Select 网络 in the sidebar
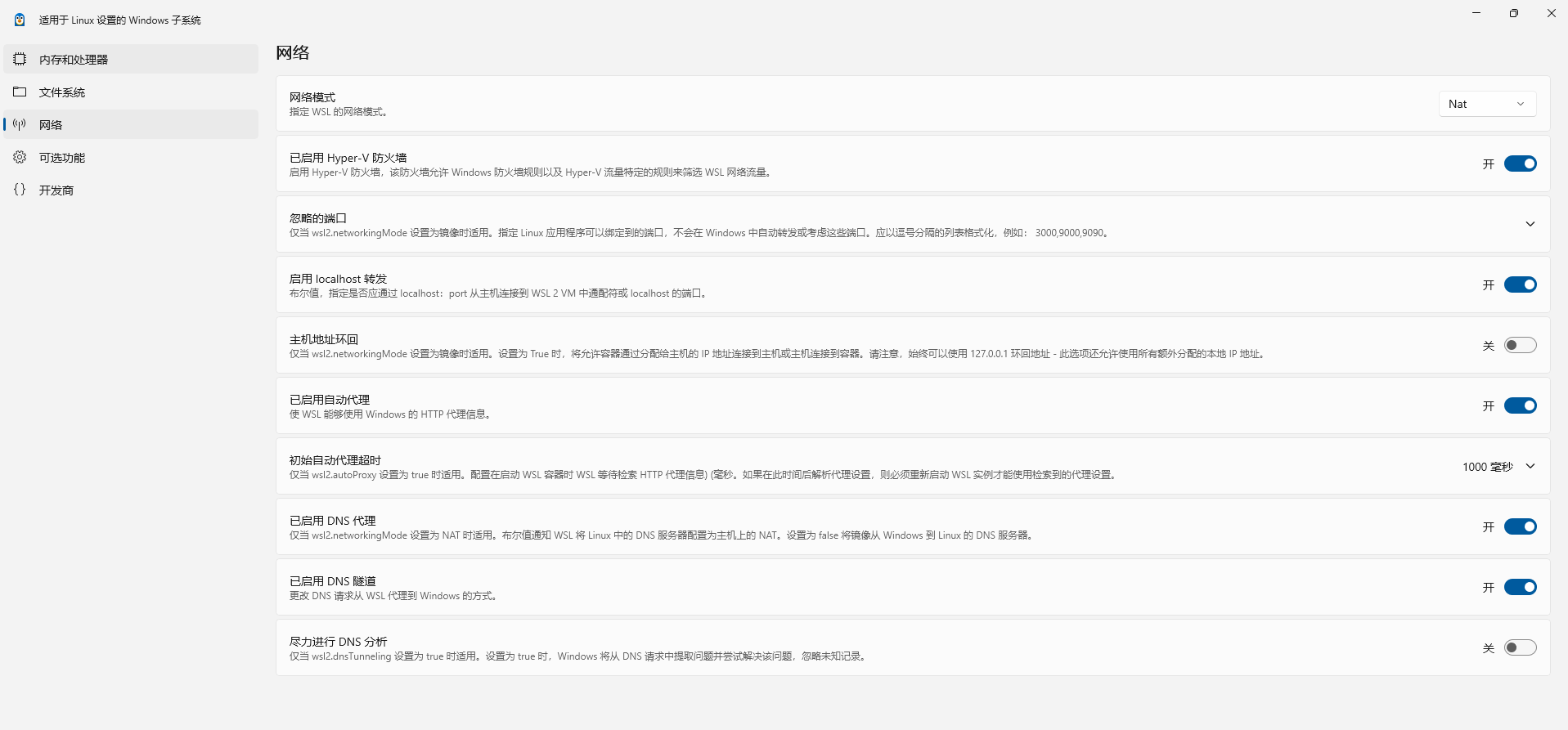 (131, 124)
